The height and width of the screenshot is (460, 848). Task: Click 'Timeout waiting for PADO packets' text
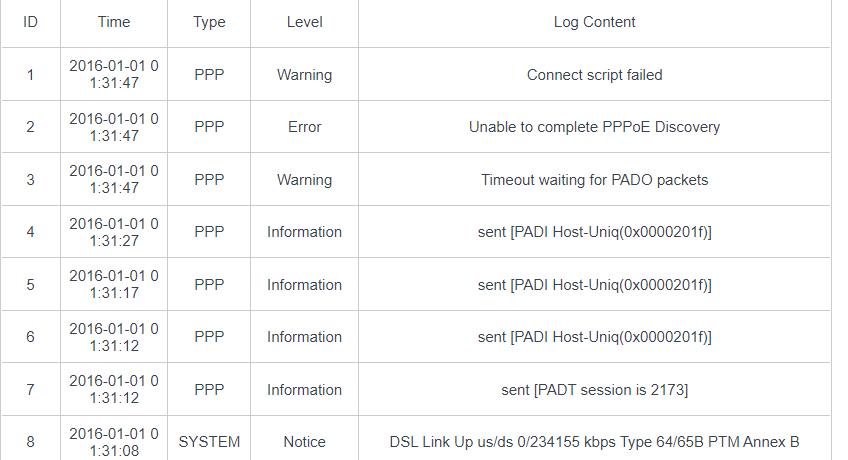(594, 179)
